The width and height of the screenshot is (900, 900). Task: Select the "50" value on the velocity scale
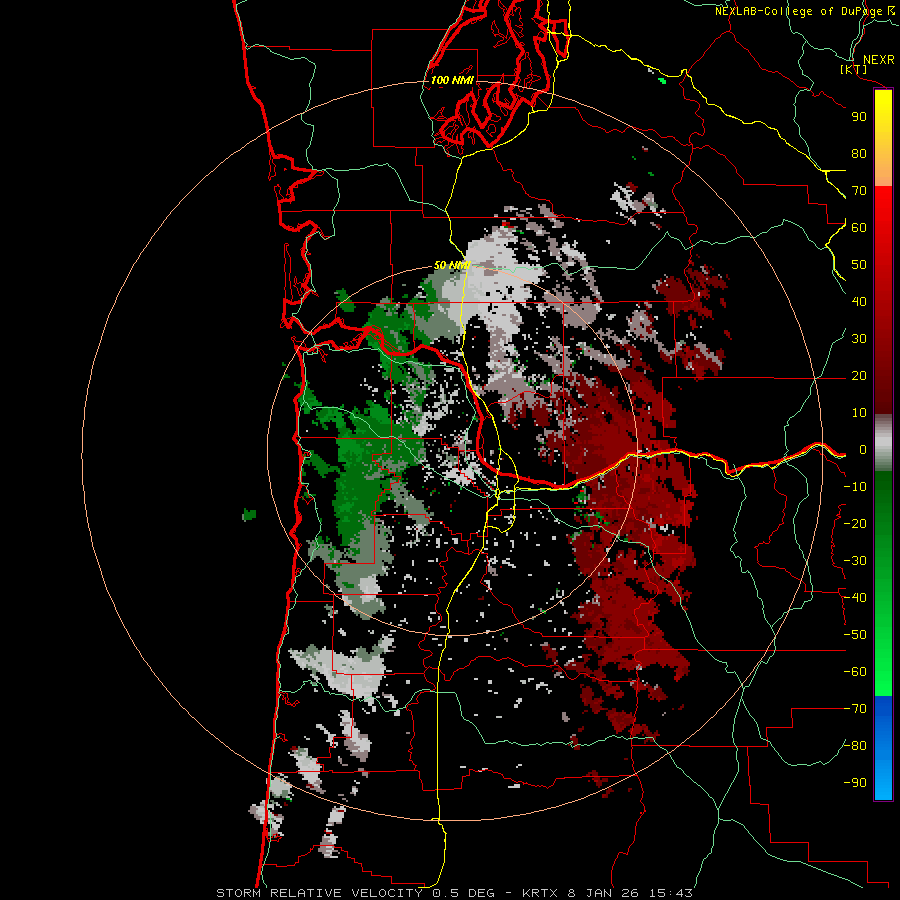(859, 265)
